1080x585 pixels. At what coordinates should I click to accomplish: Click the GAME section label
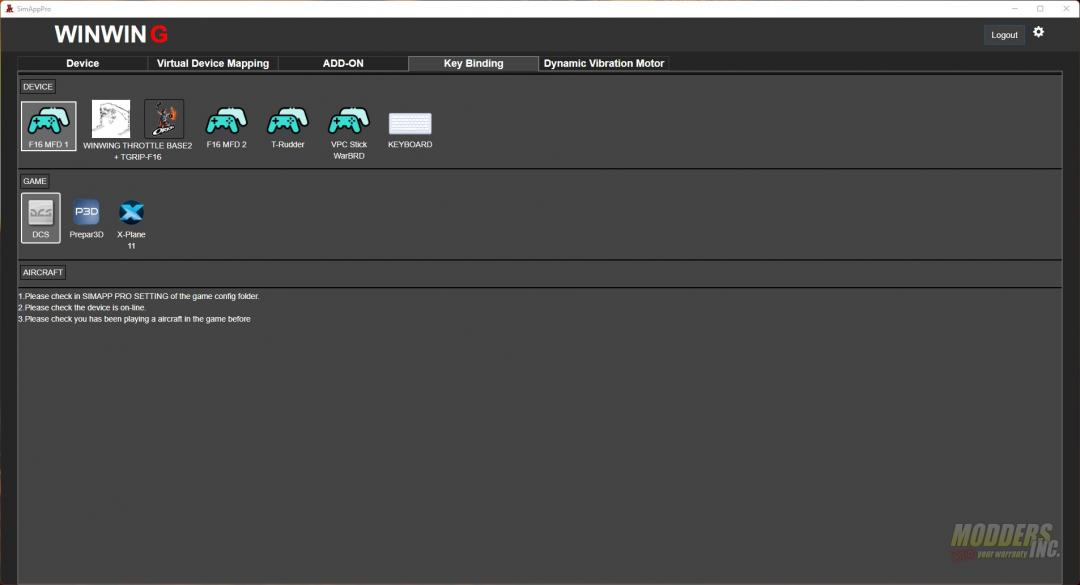point(34,181)
